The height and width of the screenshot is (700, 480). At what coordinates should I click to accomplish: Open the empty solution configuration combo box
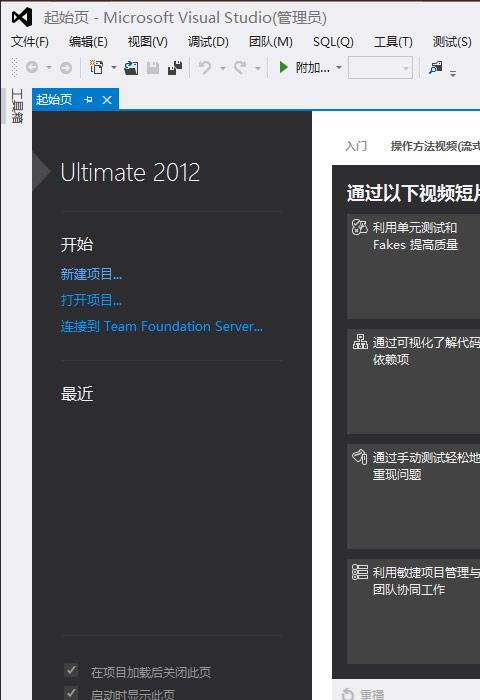tap(380, 68)
